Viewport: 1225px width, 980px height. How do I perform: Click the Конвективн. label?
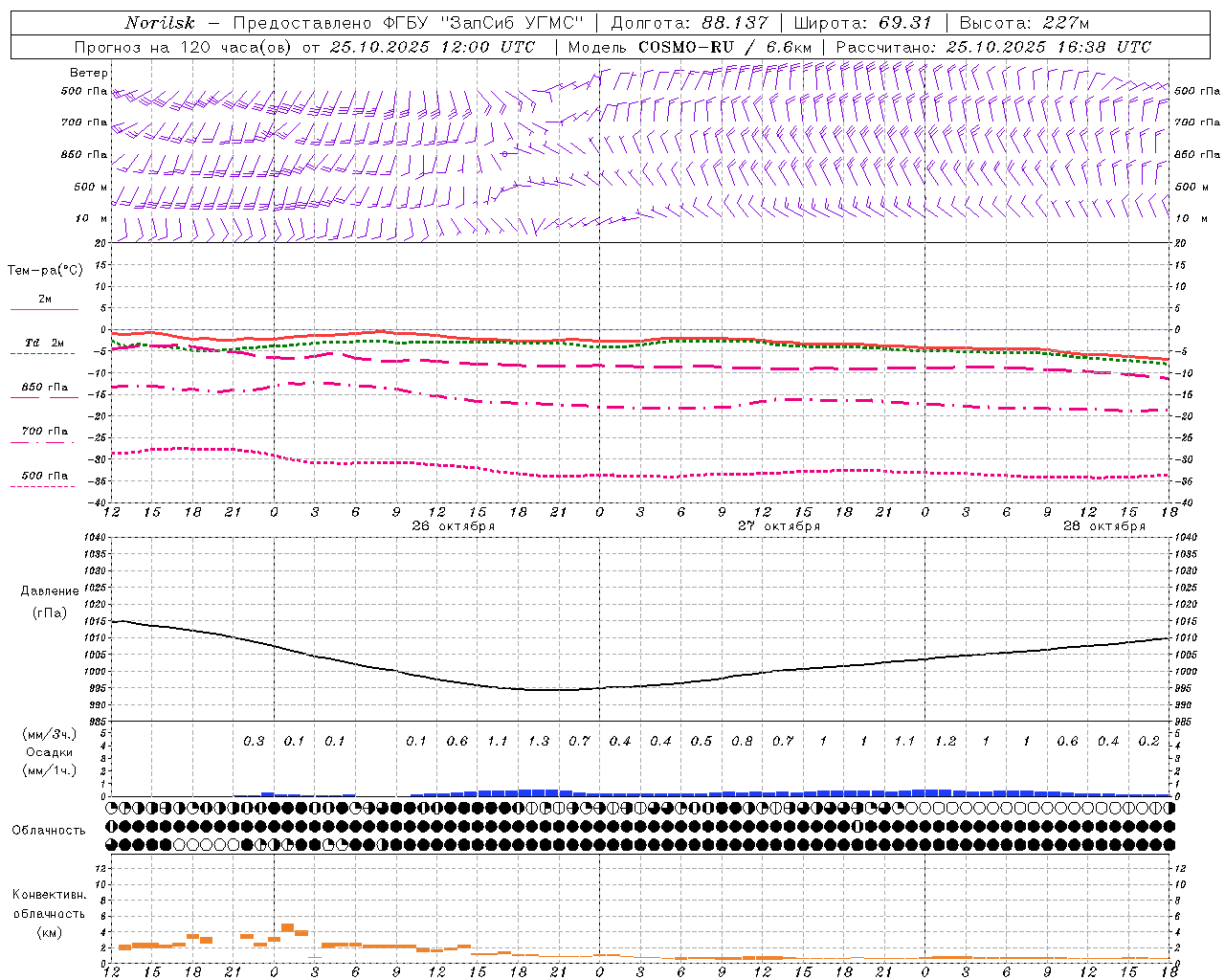point(50,894)
